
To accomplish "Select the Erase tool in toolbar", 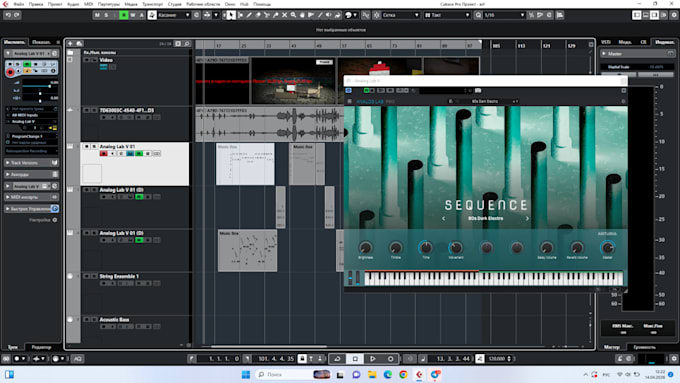I will [258, 15].
